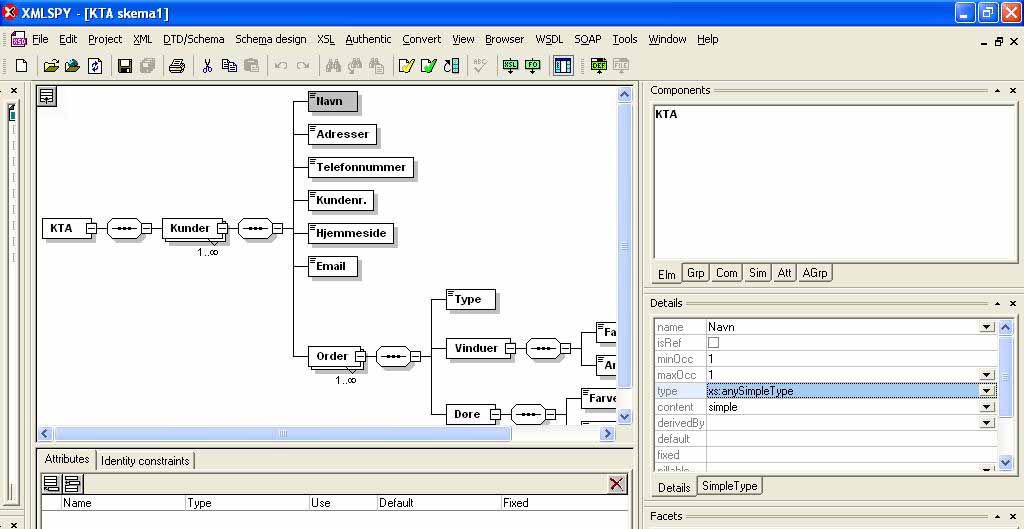The image size is (1024, 529).
Task: Open the maxOcc dropdown arrow
Action: click(x=987, y=375)
